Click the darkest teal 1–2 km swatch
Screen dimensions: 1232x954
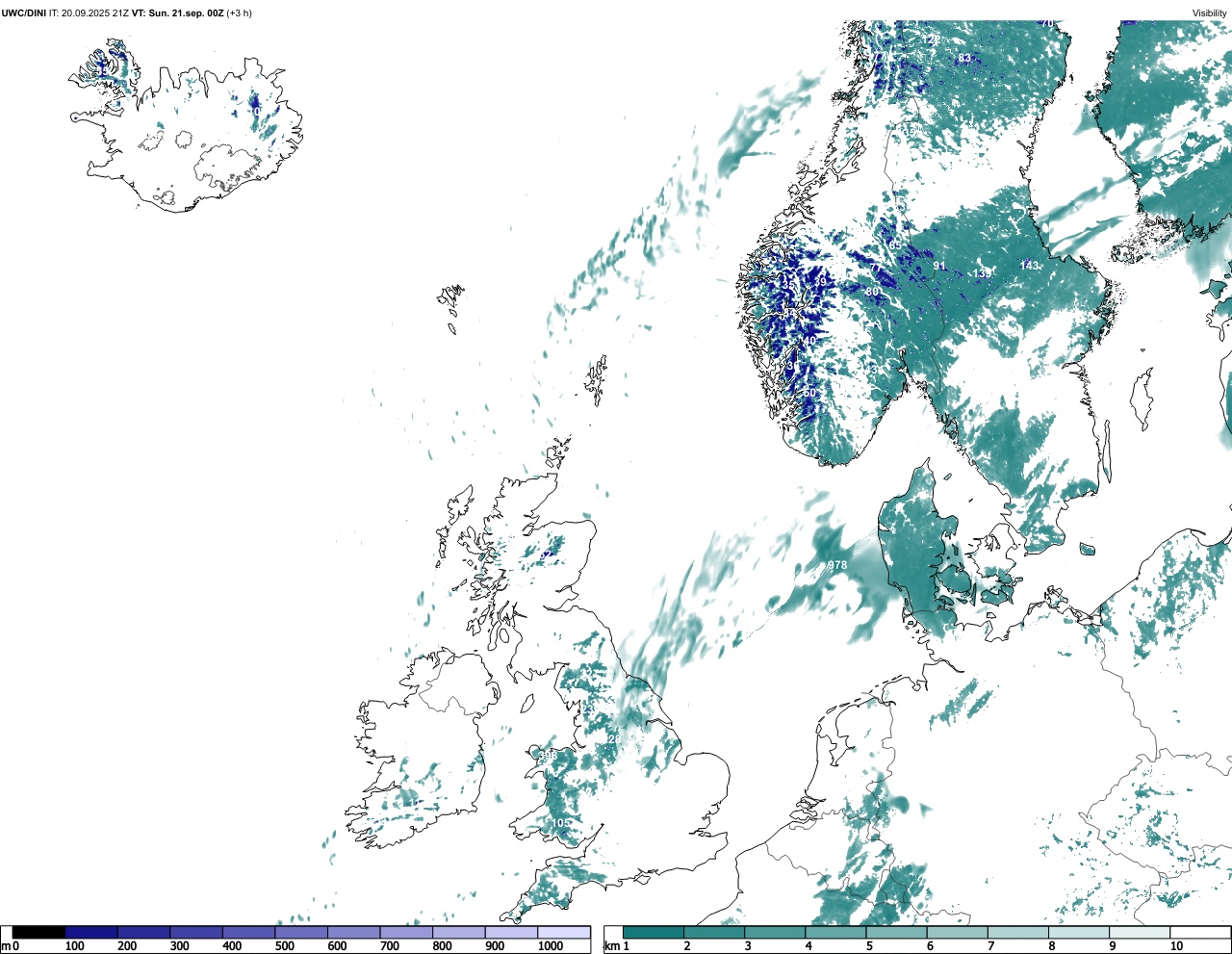pyautogui.click(x=654, y=933)
